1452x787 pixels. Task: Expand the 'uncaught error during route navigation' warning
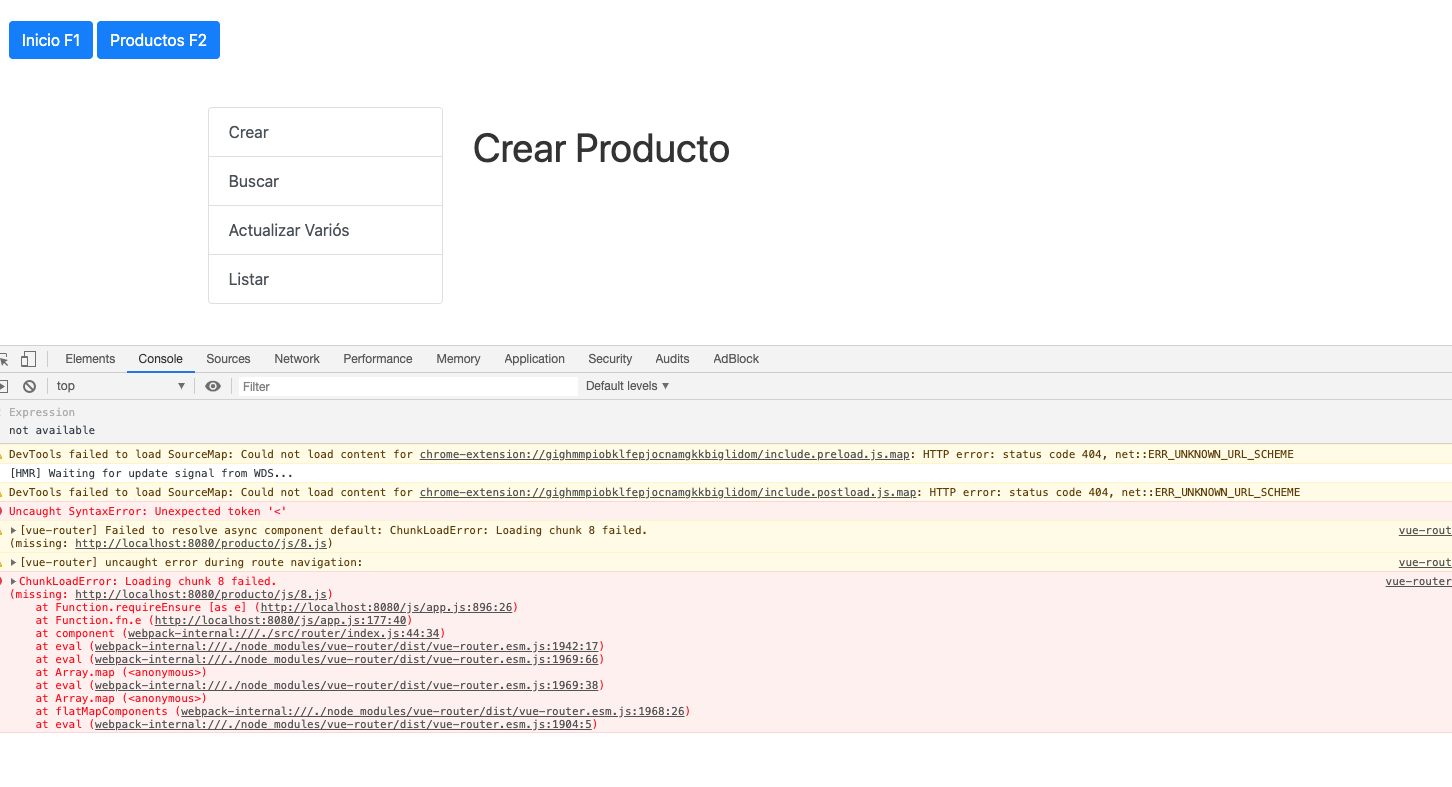pos(14,563)
